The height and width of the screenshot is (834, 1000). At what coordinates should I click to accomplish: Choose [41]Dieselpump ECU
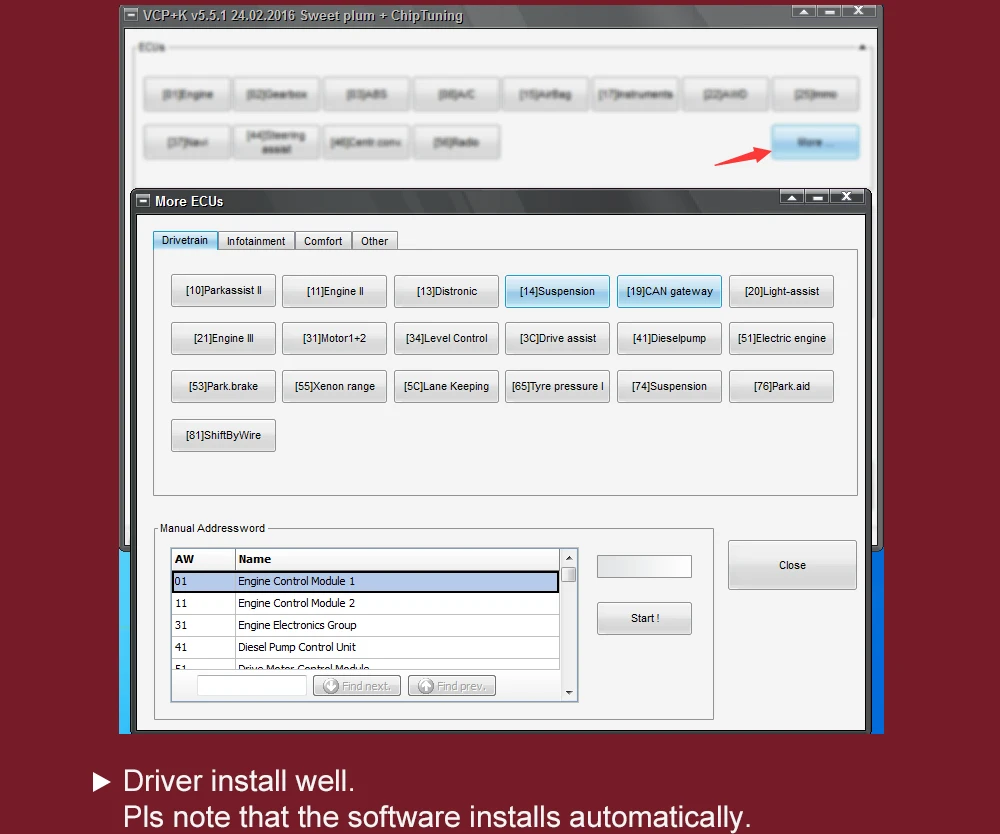[x=670, y=339]
